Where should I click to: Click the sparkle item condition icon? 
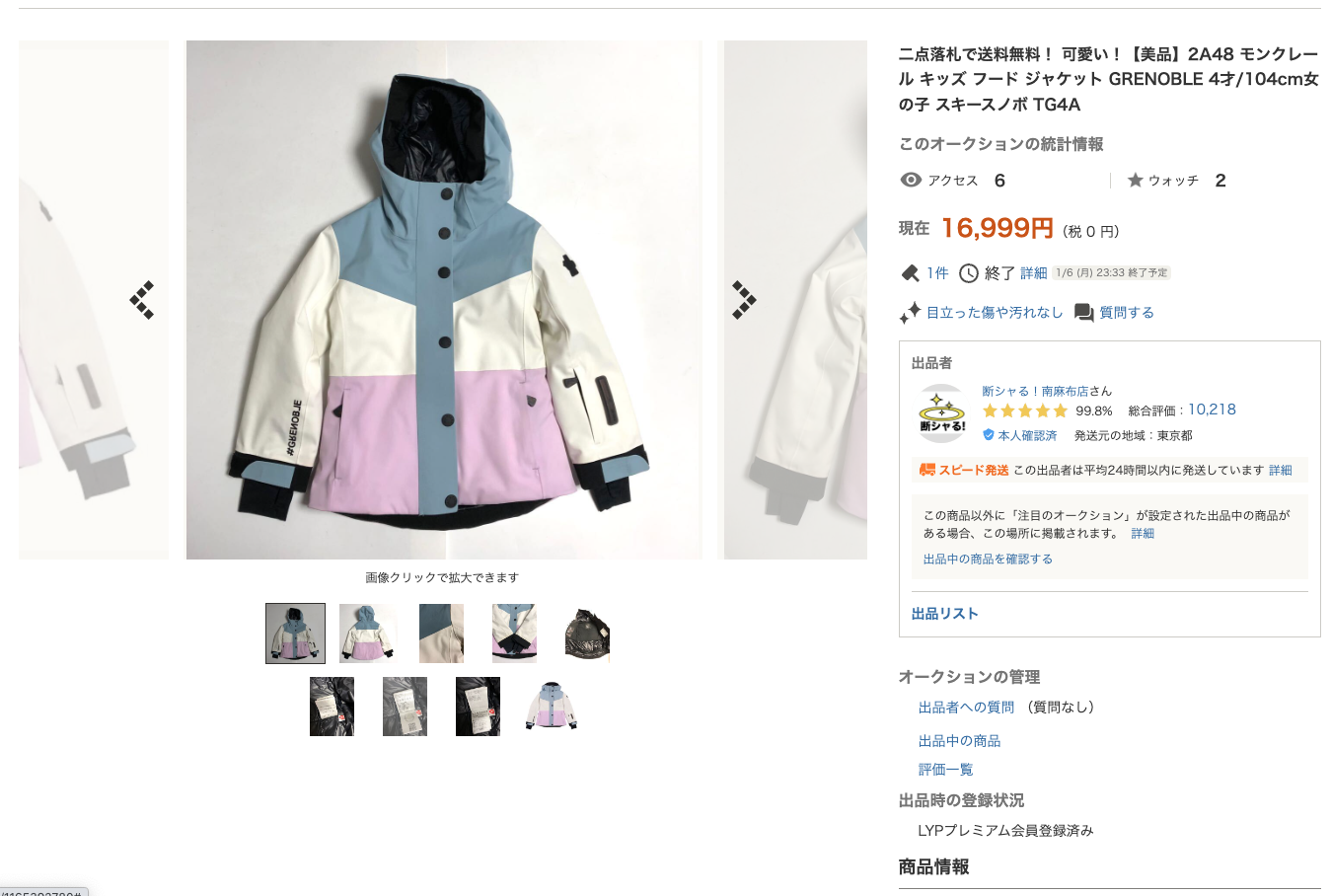click(x=910, y=313)
